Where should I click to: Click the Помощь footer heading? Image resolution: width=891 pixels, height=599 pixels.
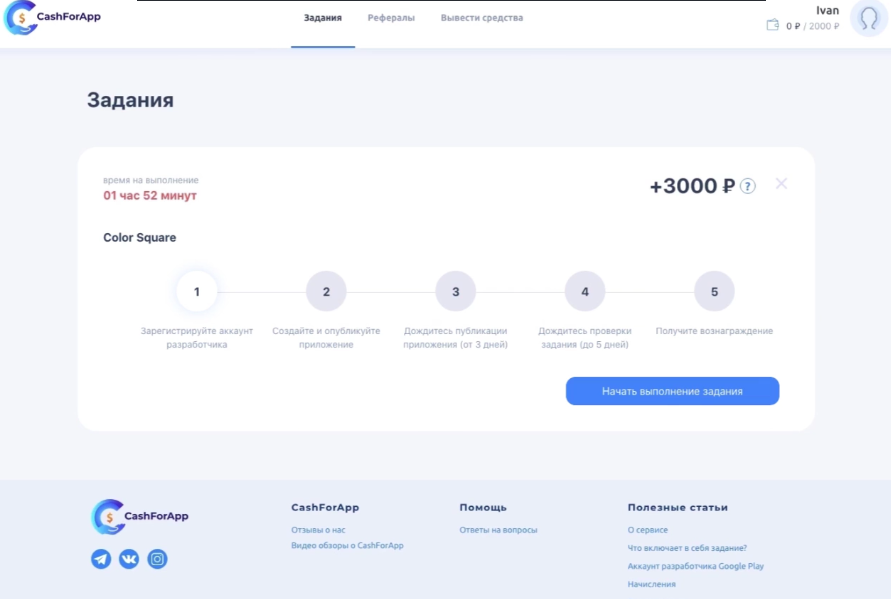[x=483, y=508]
